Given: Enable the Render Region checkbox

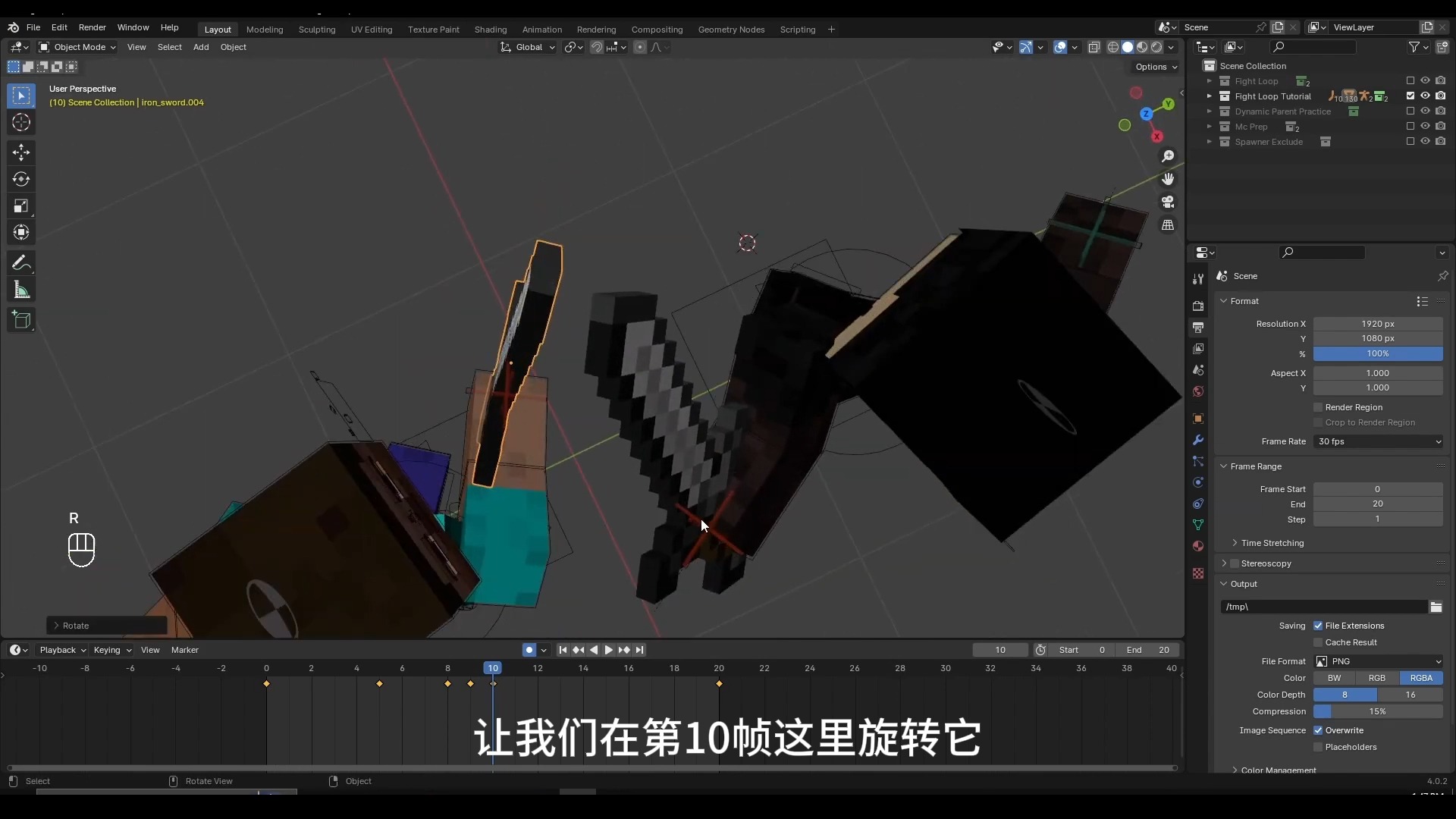Looking at the screenshot, I should click(1318, 407).
